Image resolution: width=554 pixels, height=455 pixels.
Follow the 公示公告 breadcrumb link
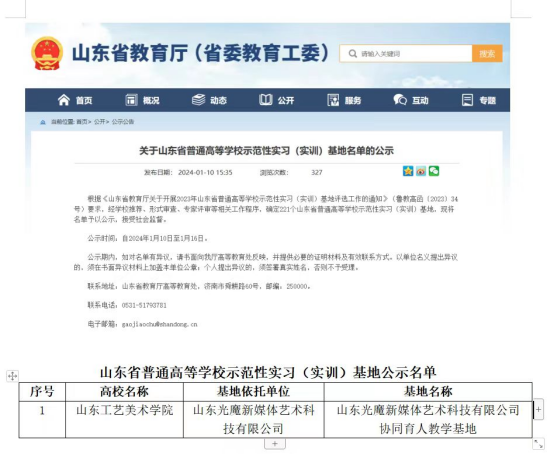click(x=123, y=122)
